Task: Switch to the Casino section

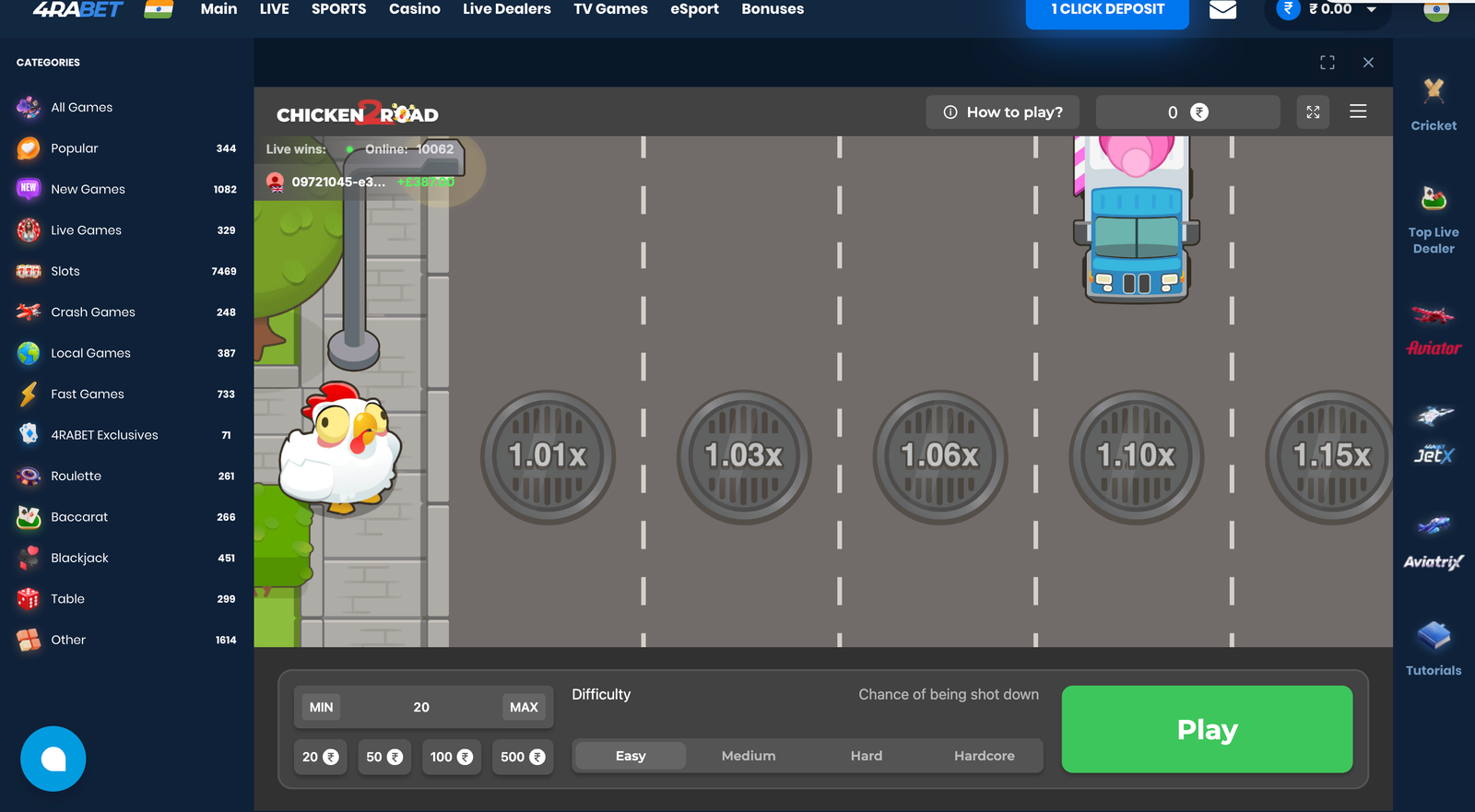Action: pos(415,9)
